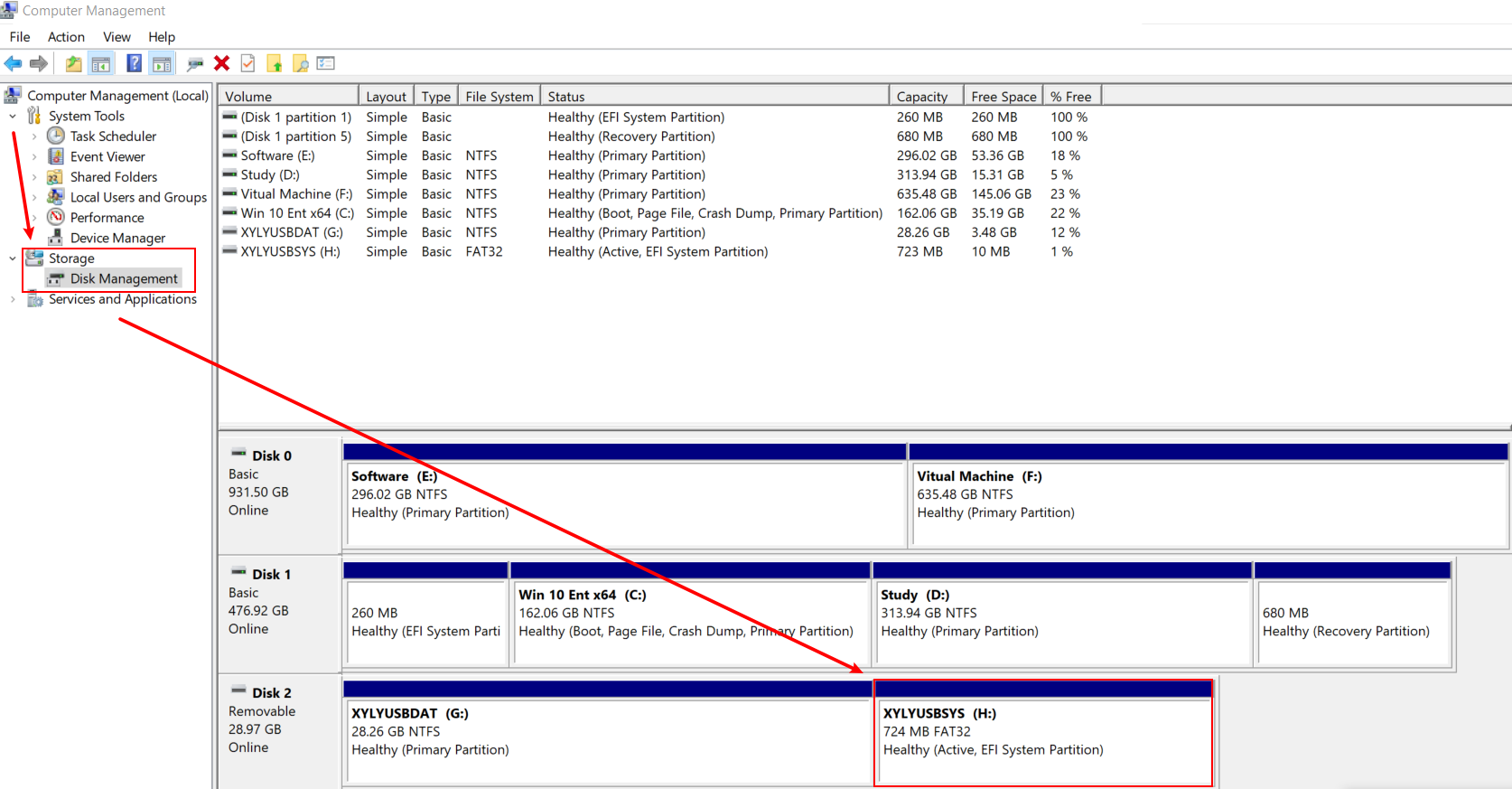Click the checkmark document Properties icon
Screen dimensions: 1512x789
point(247,63)
